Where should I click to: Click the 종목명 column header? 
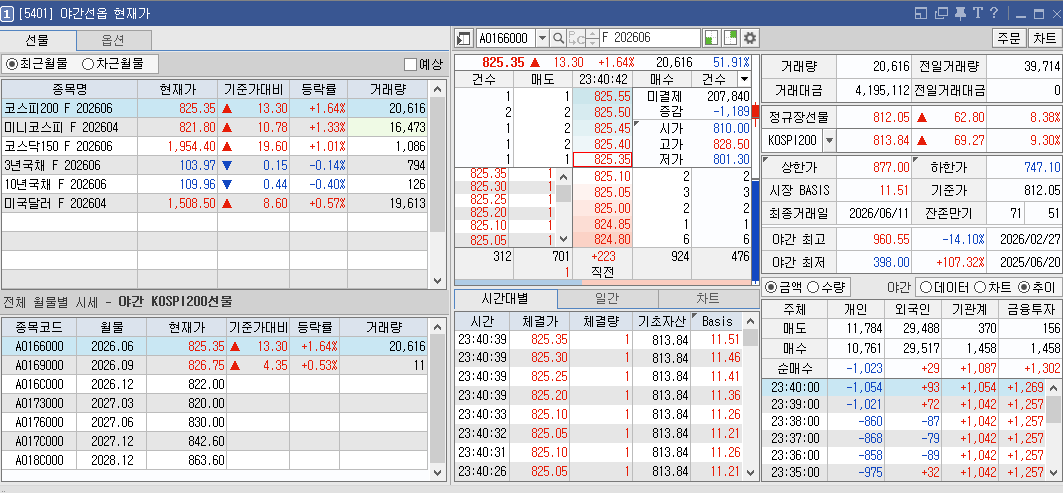[69, 89]
